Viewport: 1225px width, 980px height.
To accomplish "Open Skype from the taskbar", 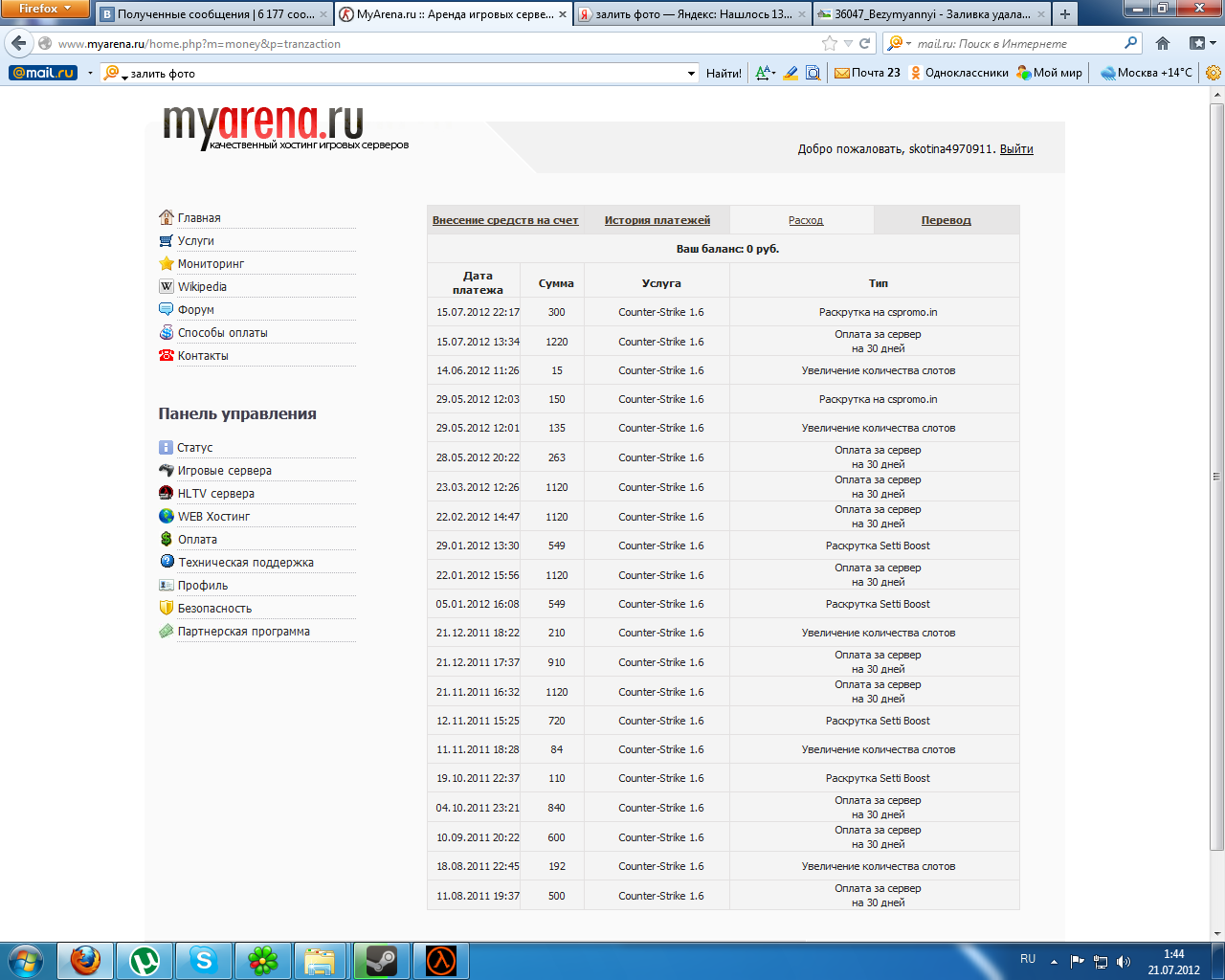I will tap(204, 960).
